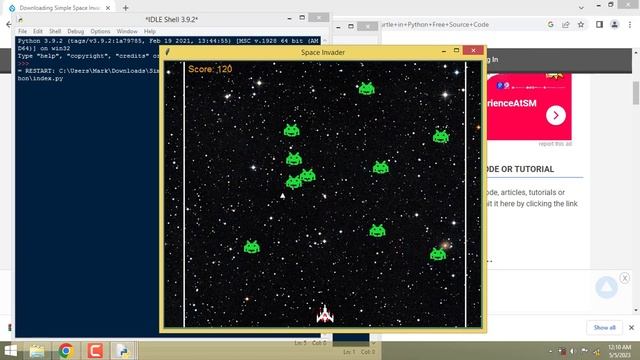Click the RESTART line in IDLE Shell

coord(88,75)
